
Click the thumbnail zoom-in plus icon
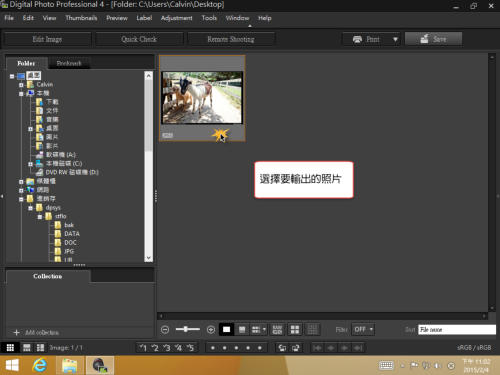coord(211,330)
